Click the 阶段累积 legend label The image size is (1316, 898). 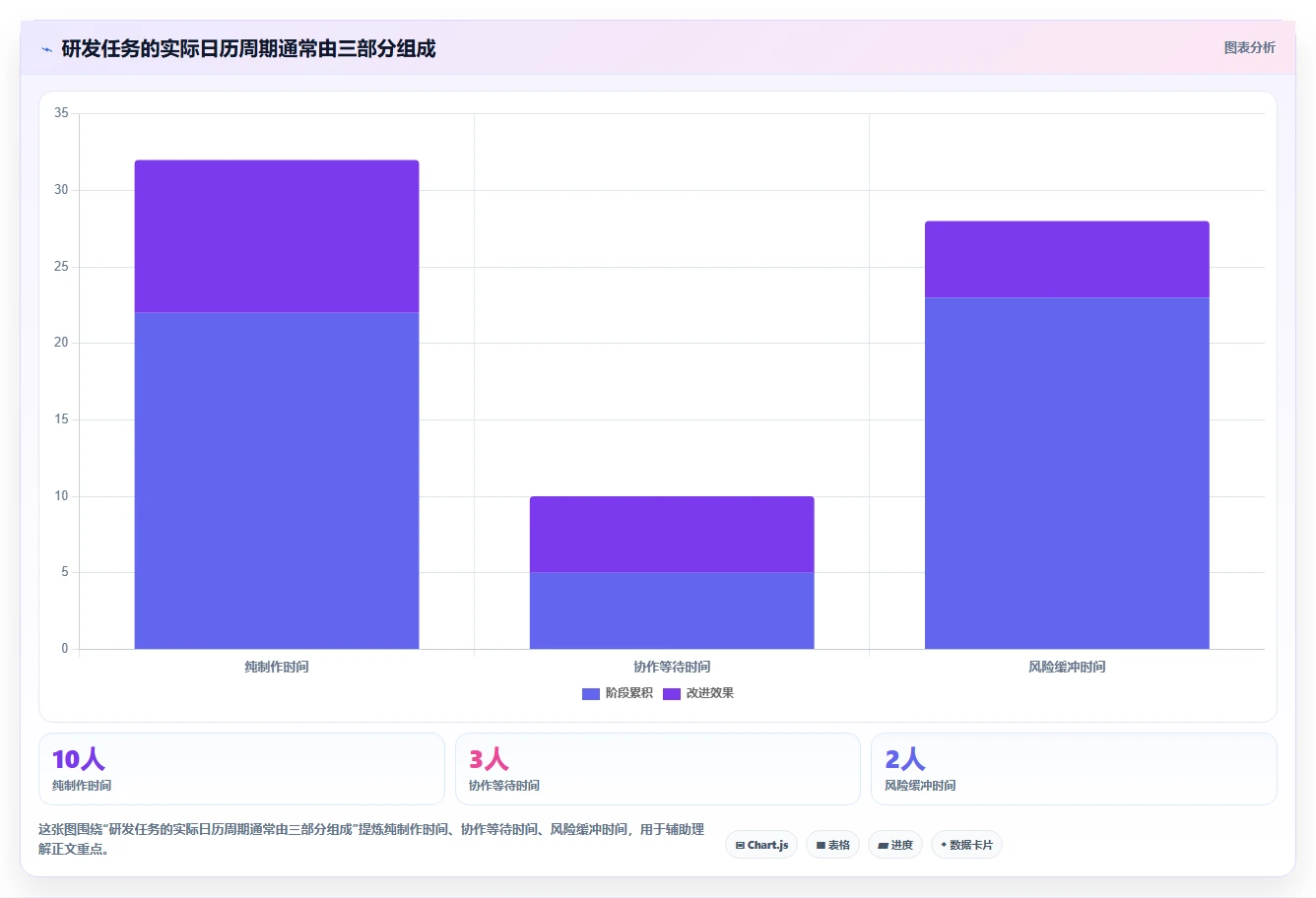point(629,693)
